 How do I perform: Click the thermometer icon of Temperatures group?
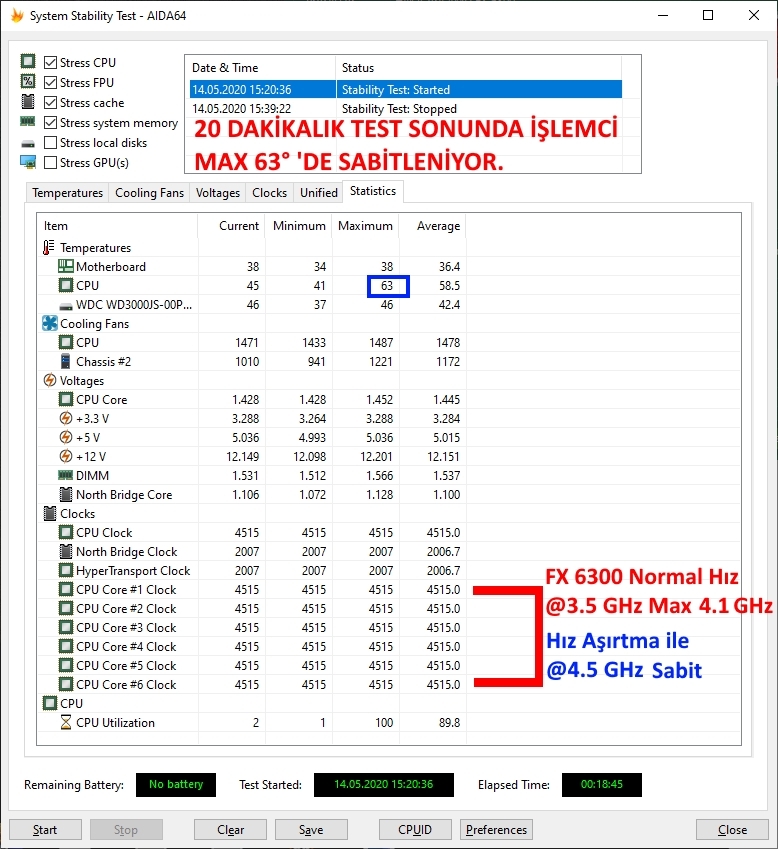tap(49, 247)
